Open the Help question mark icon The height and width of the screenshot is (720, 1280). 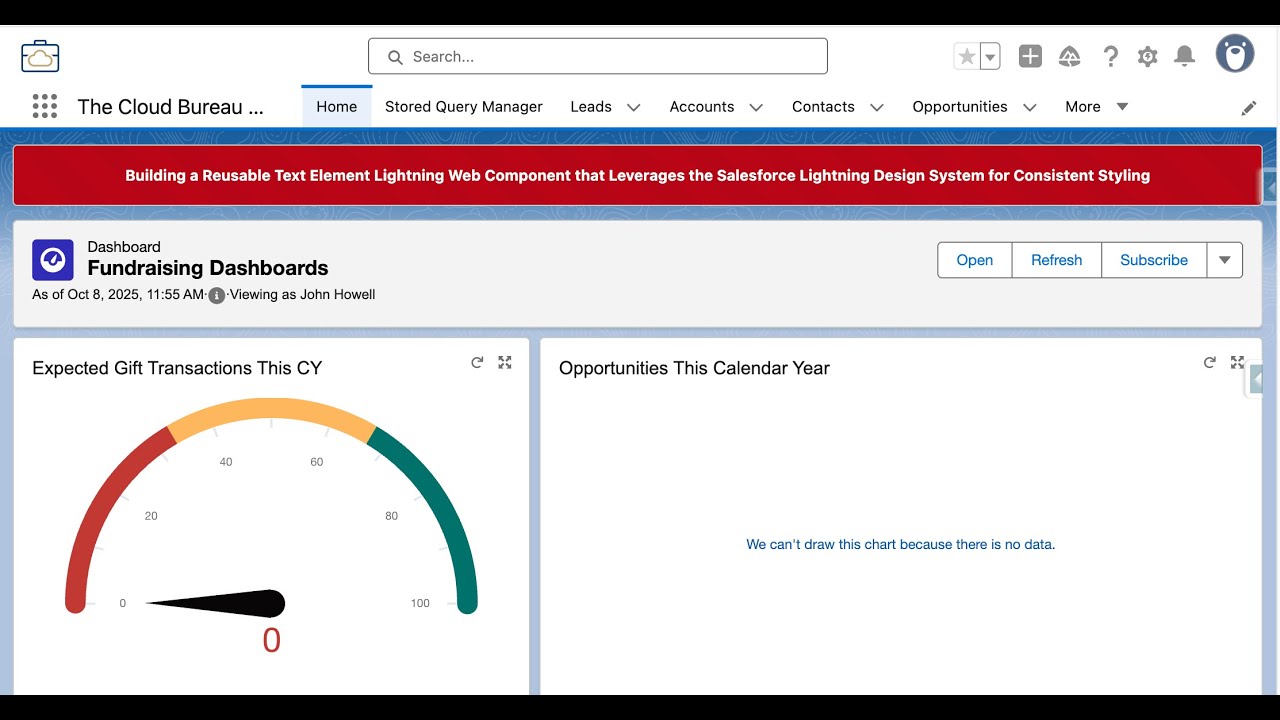[1110, 57]
